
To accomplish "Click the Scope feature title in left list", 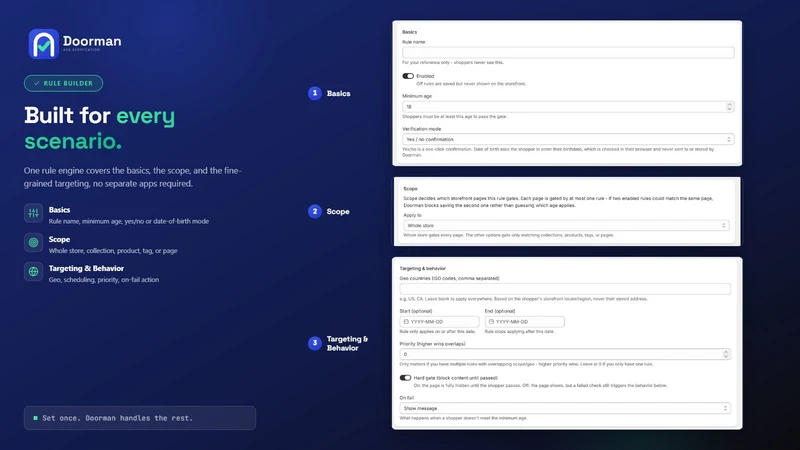I will [59, 239].
